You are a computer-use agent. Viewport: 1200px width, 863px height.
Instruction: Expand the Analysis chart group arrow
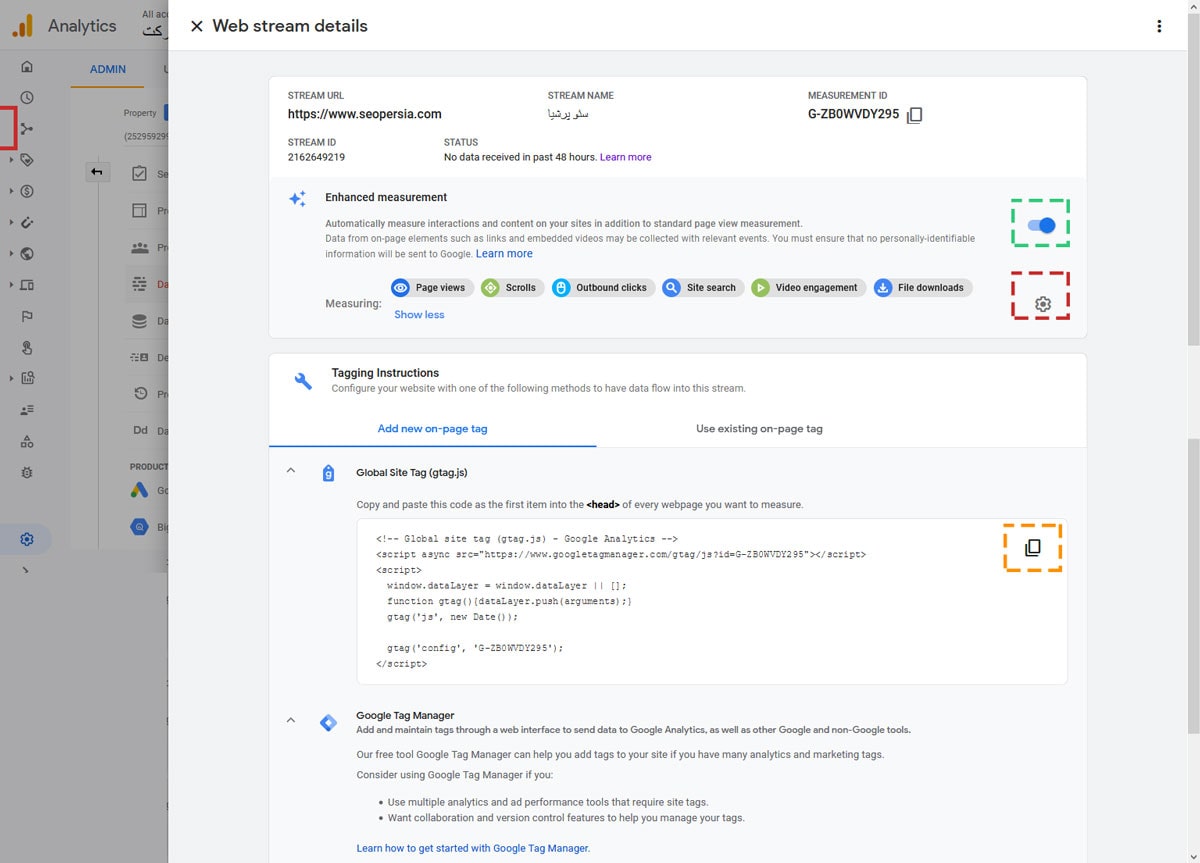[x=11, y=378]
